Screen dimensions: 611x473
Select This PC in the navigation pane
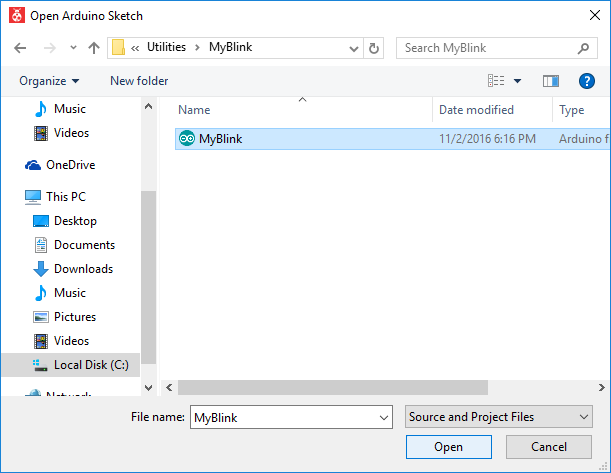[x=55, y=197]
